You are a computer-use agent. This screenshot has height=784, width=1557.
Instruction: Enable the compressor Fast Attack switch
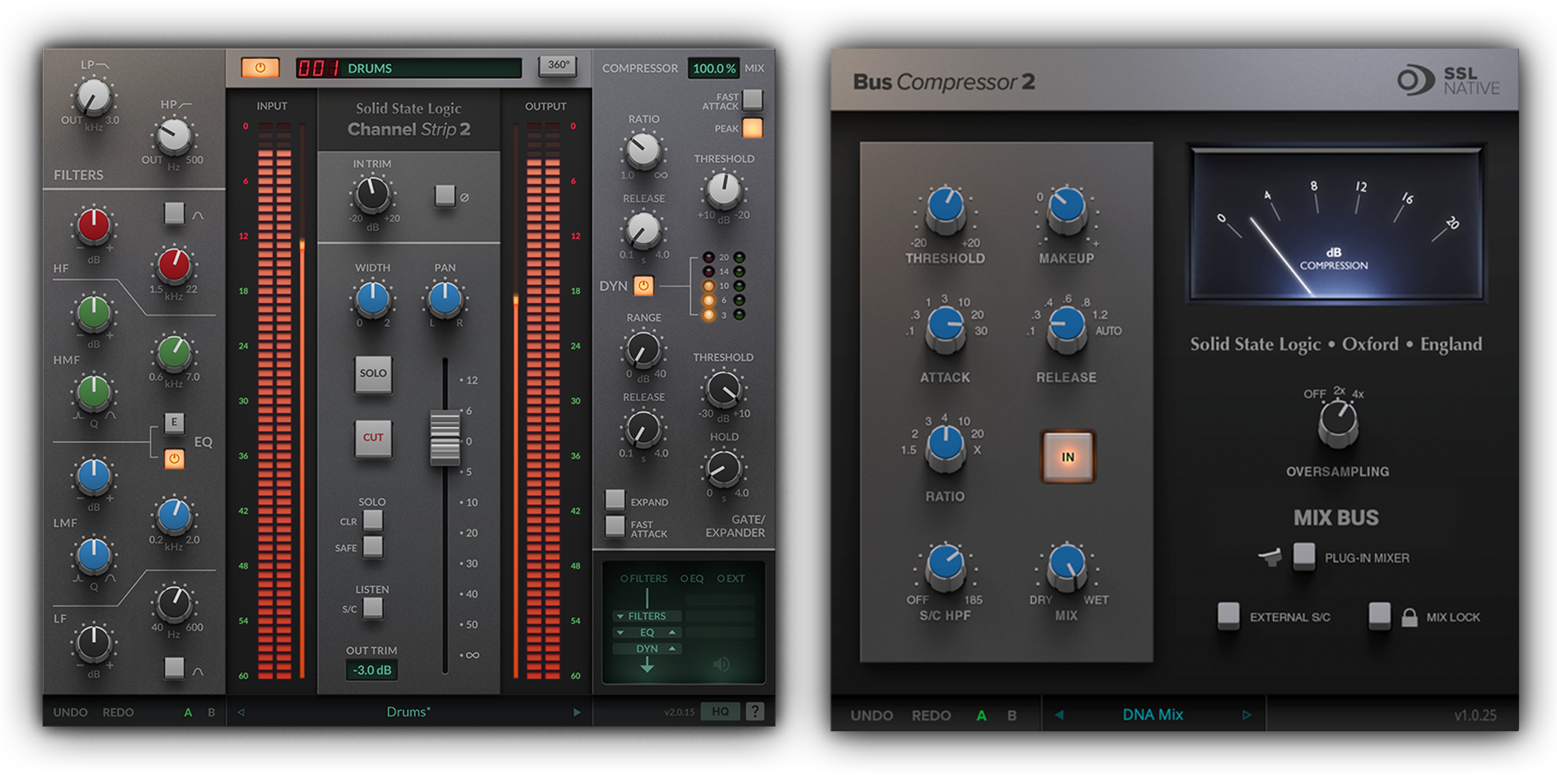[752, 100]
